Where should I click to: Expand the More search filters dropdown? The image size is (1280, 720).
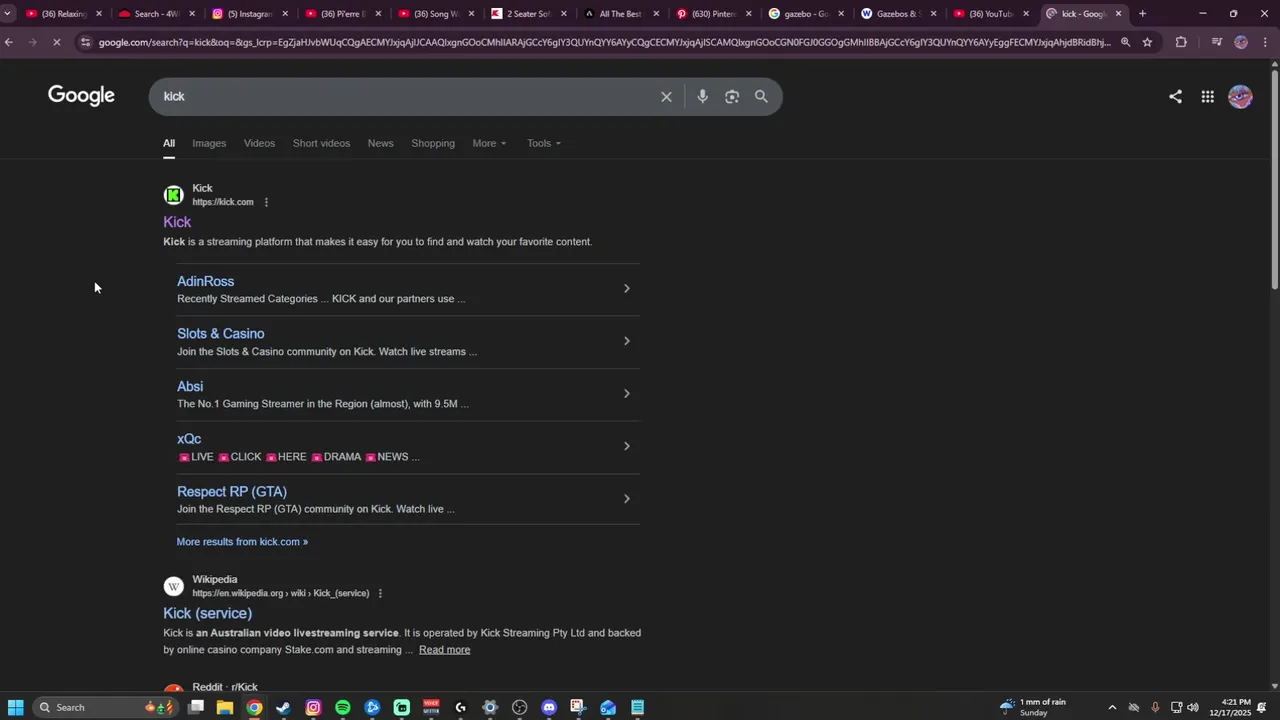click(x=489, y=143)
